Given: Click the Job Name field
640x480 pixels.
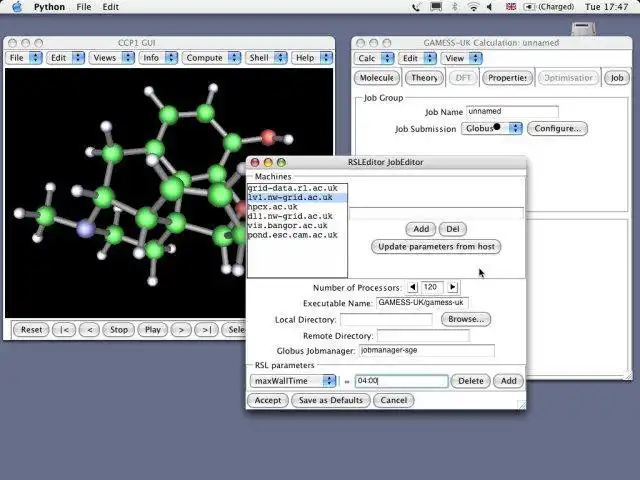Looking at the screenshot, I should [512, 111].
